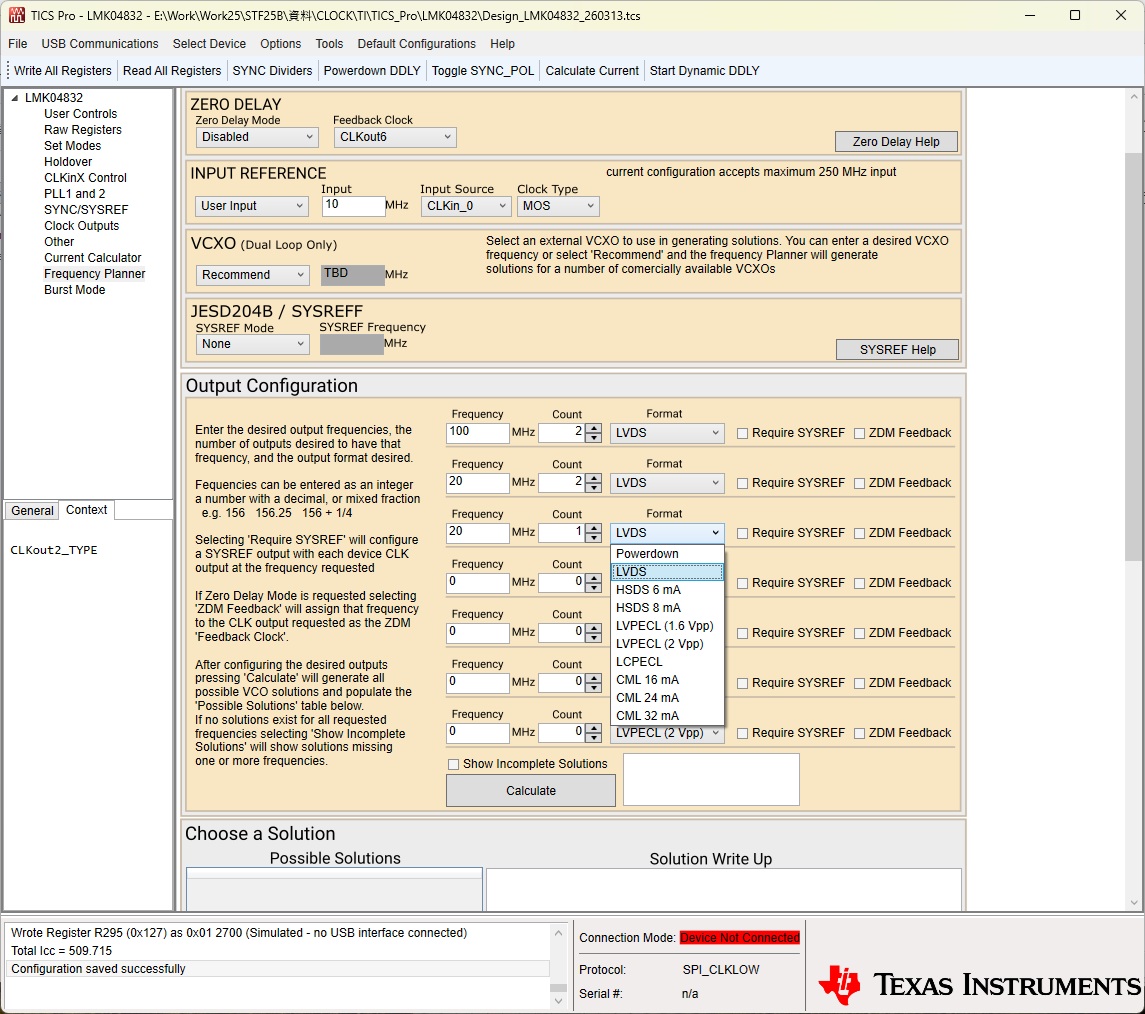
Task: Toggle Show Incomplete Solutions checkbox
Action: (x=453, y=764)
